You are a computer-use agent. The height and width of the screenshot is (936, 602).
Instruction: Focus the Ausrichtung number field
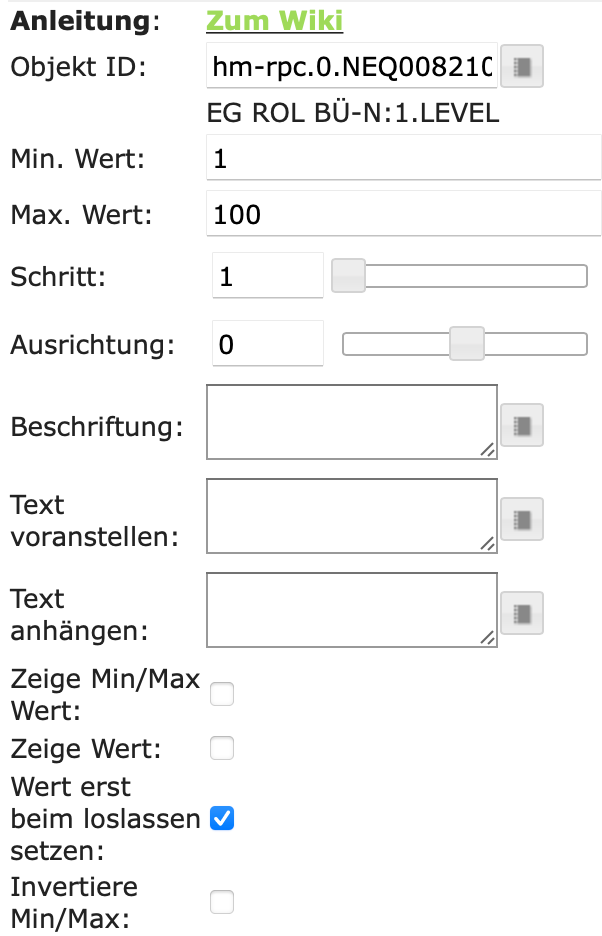(267, 344)
